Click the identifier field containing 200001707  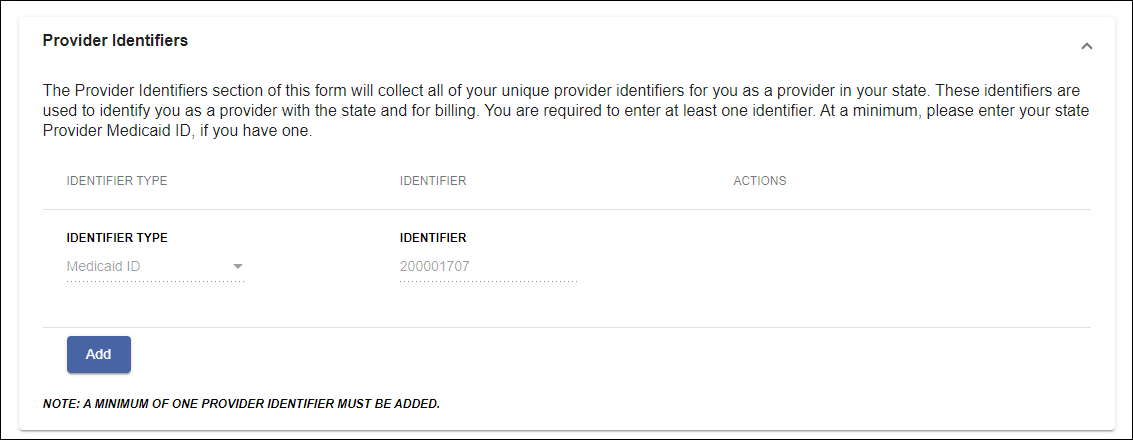click(x=488, y=267)
